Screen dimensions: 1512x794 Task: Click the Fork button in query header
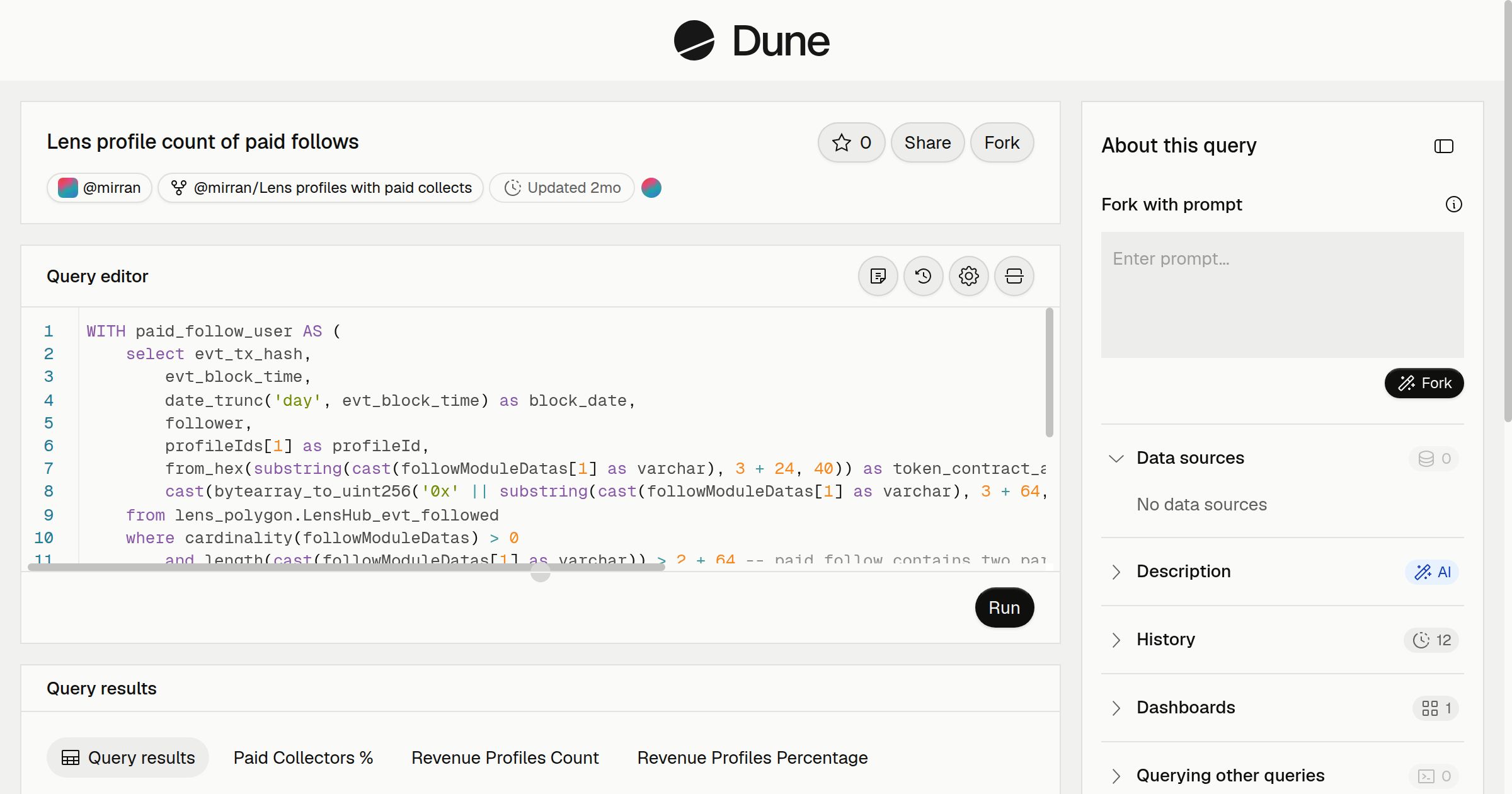pyautogui.click(x=1002, y=142)
